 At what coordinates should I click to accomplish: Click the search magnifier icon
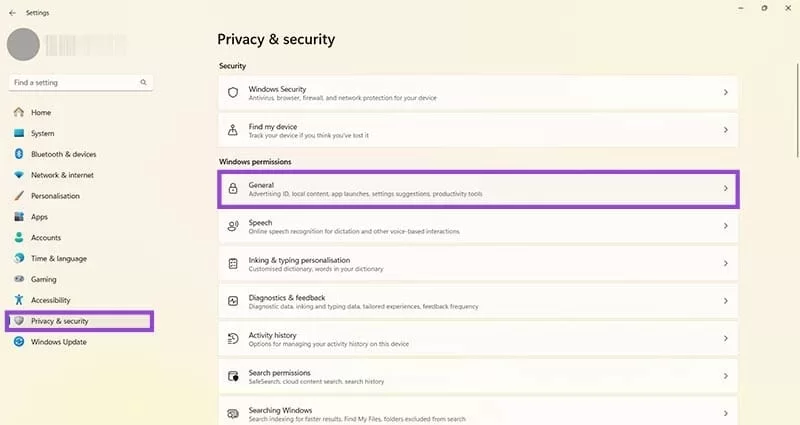(x=144, y=83)
